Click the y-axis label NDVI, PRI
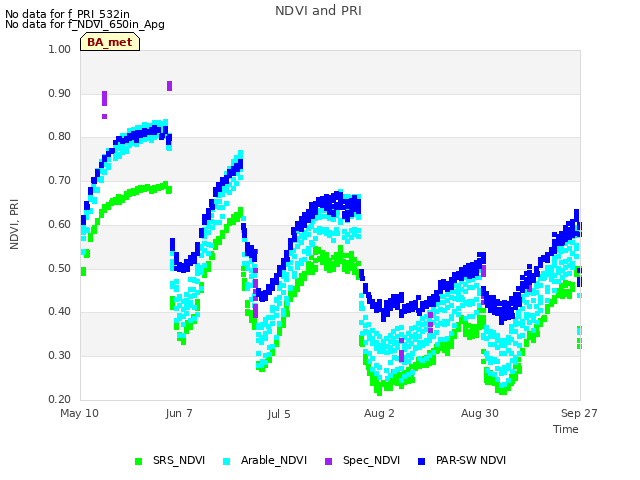Image resolution: width=640 pixels, height=480 pixels. click(x=14, y=224)
